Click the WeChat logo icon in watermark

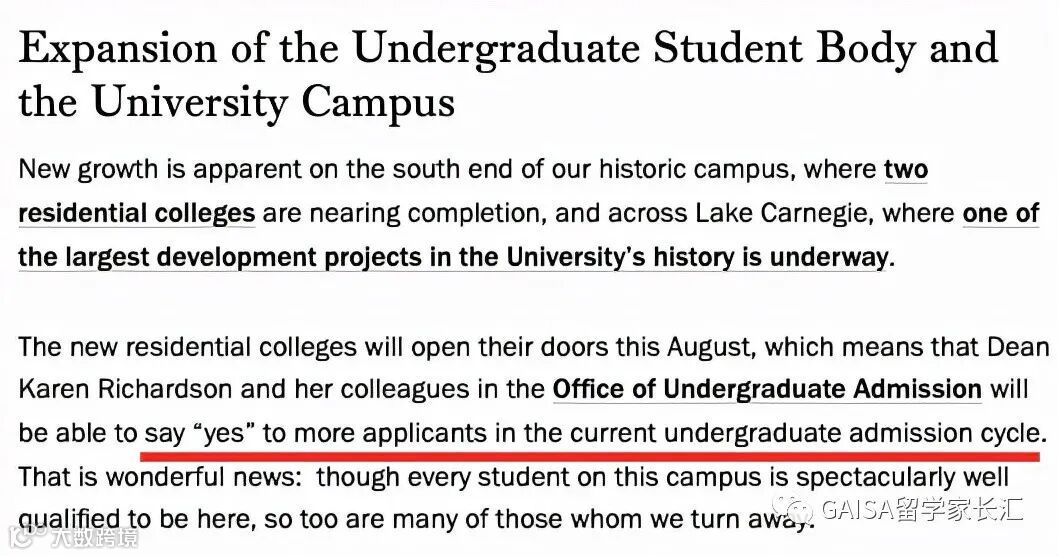[794, 509]
